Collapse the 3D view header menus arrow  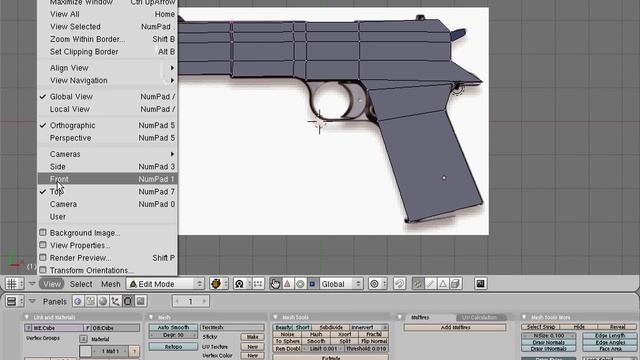(32, 284)
